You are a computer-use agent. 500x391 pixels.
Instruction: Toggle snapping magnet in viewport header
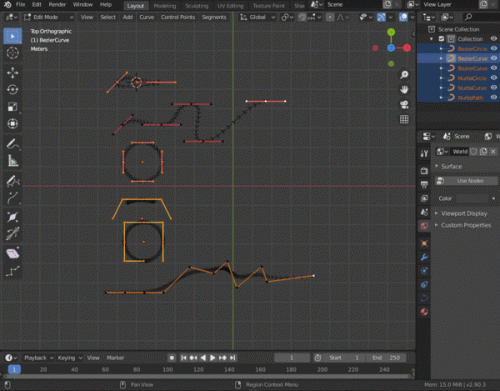click(x=302, y=17)
